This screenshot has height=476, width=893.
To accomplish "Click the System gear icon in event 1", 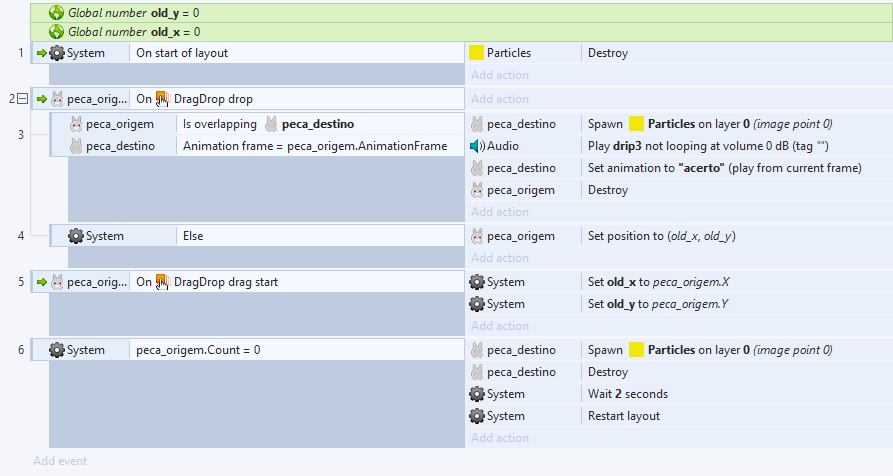I will pyautogui.click(x=57, y=53).
